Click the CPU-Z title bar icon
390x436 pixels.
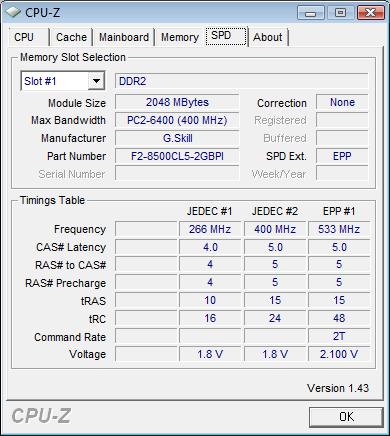pyautogui.click(x=13, y=13)
